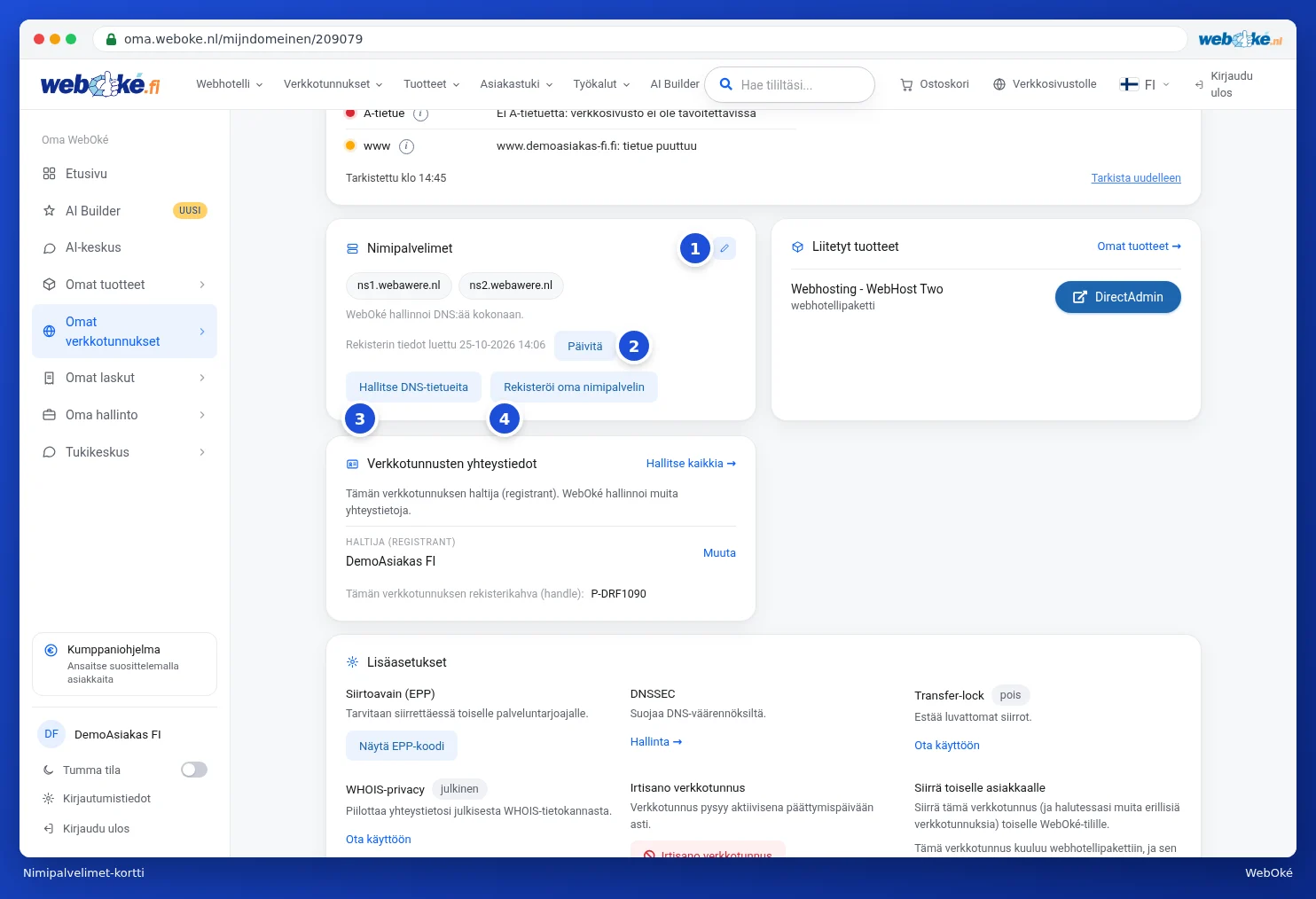
Task: Expand the sidebar Omat tuotteet chevron
Action: 202,285
